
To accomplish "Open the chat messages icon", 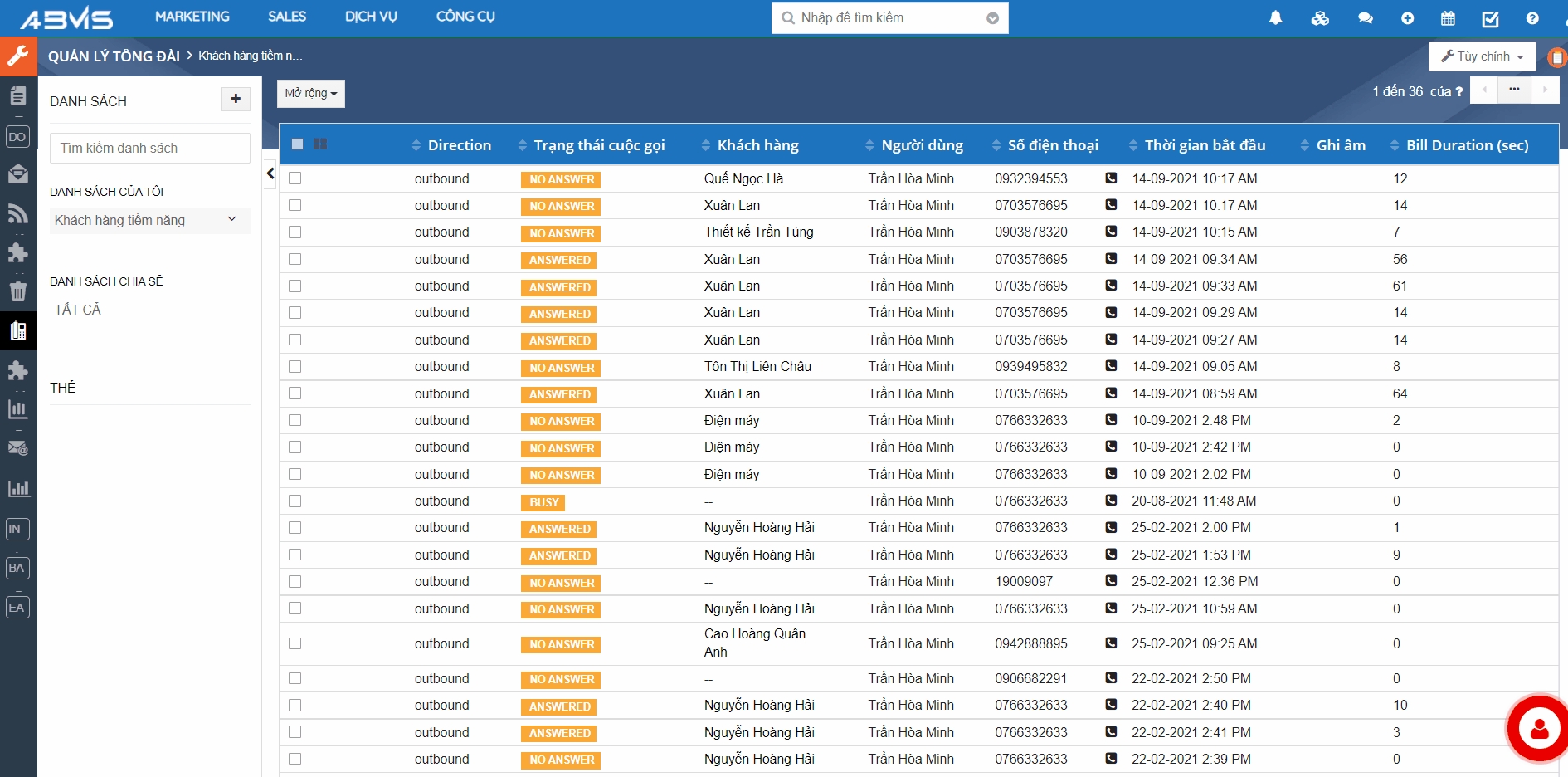I will tap(1365, 18).
